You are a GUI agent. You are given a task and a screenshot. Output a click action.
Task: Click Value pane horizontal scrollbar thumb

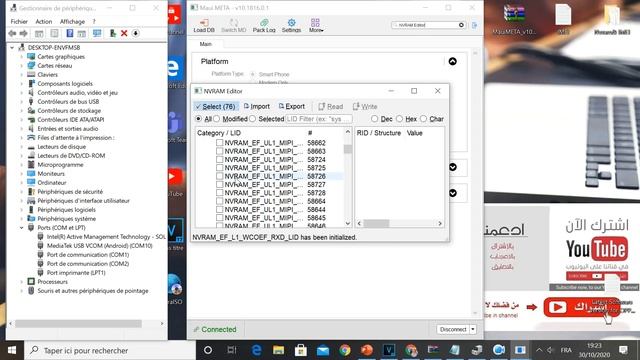[376, 223]
